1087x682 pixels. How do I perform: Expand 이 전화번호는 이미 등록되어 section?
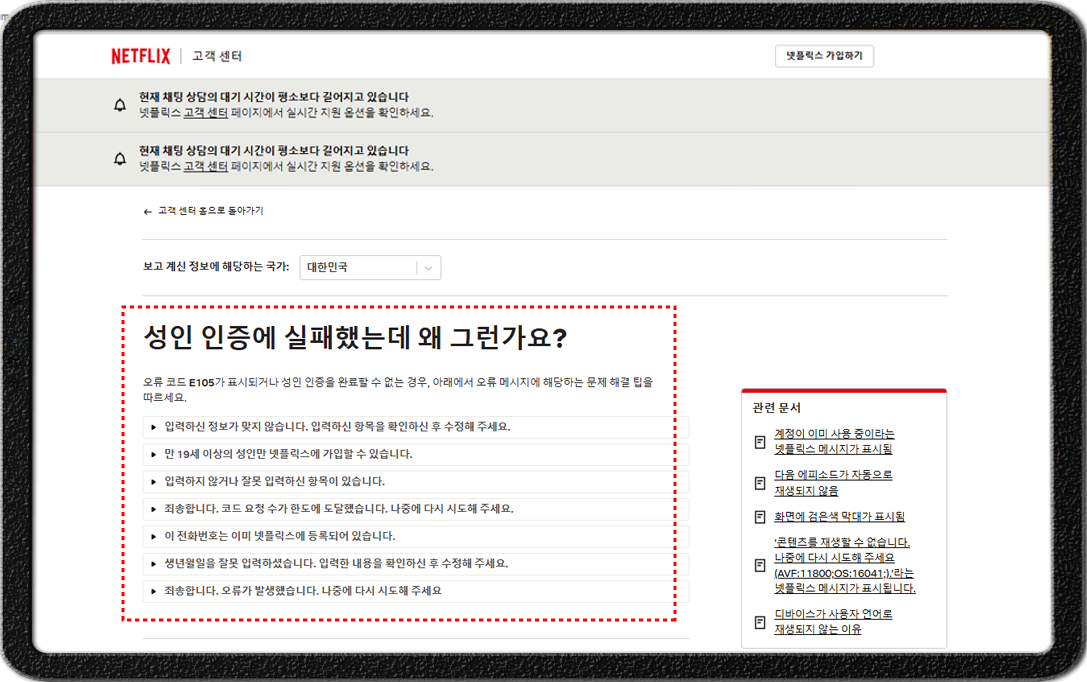(416, 536)
